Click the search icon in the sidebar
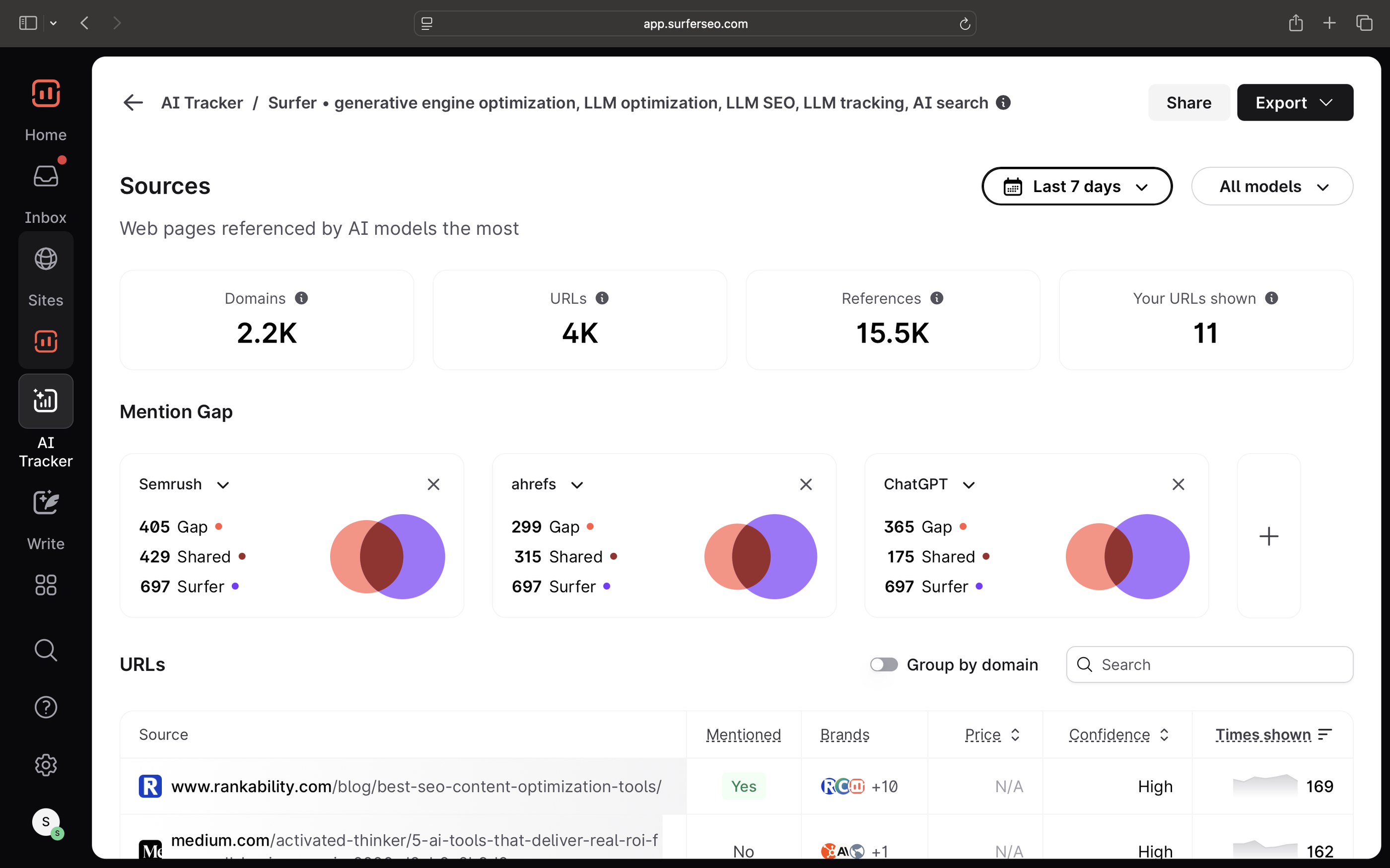 [45, 650]
